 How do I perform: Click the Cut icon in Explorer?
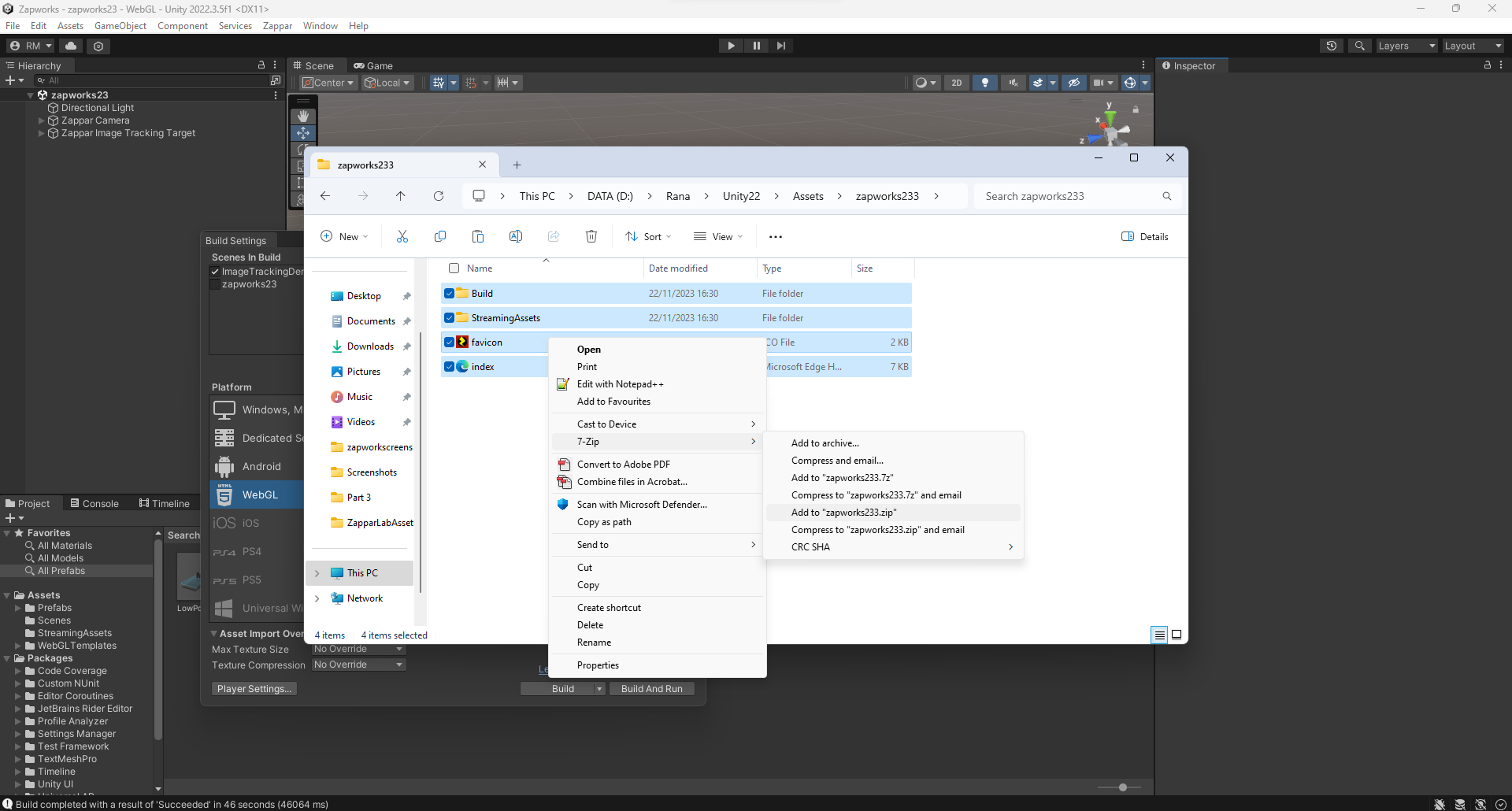point(402,236)
